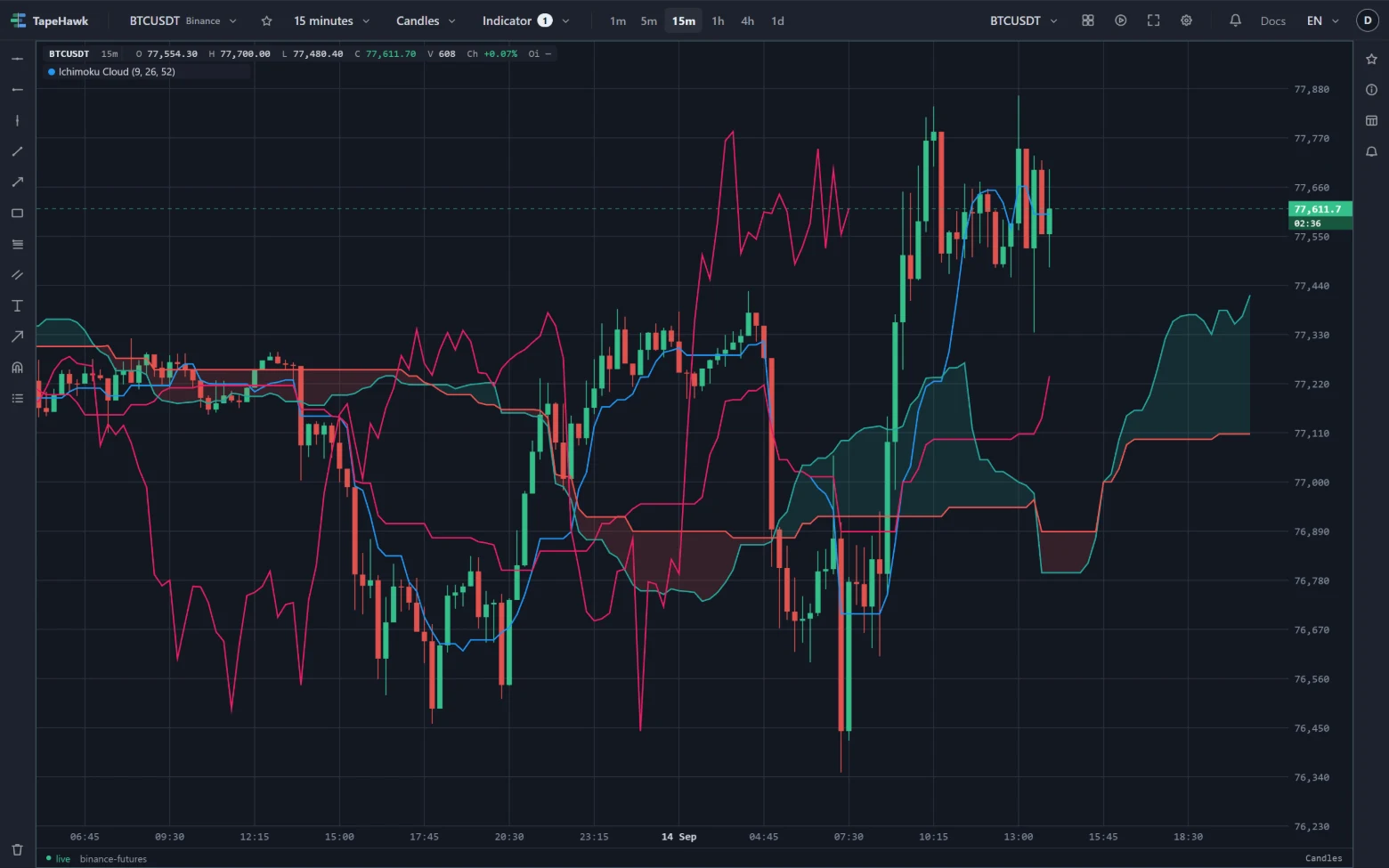Click the TapeHawk logo
The width and height of the screenshot is (1389, 868).
[50, 20]
